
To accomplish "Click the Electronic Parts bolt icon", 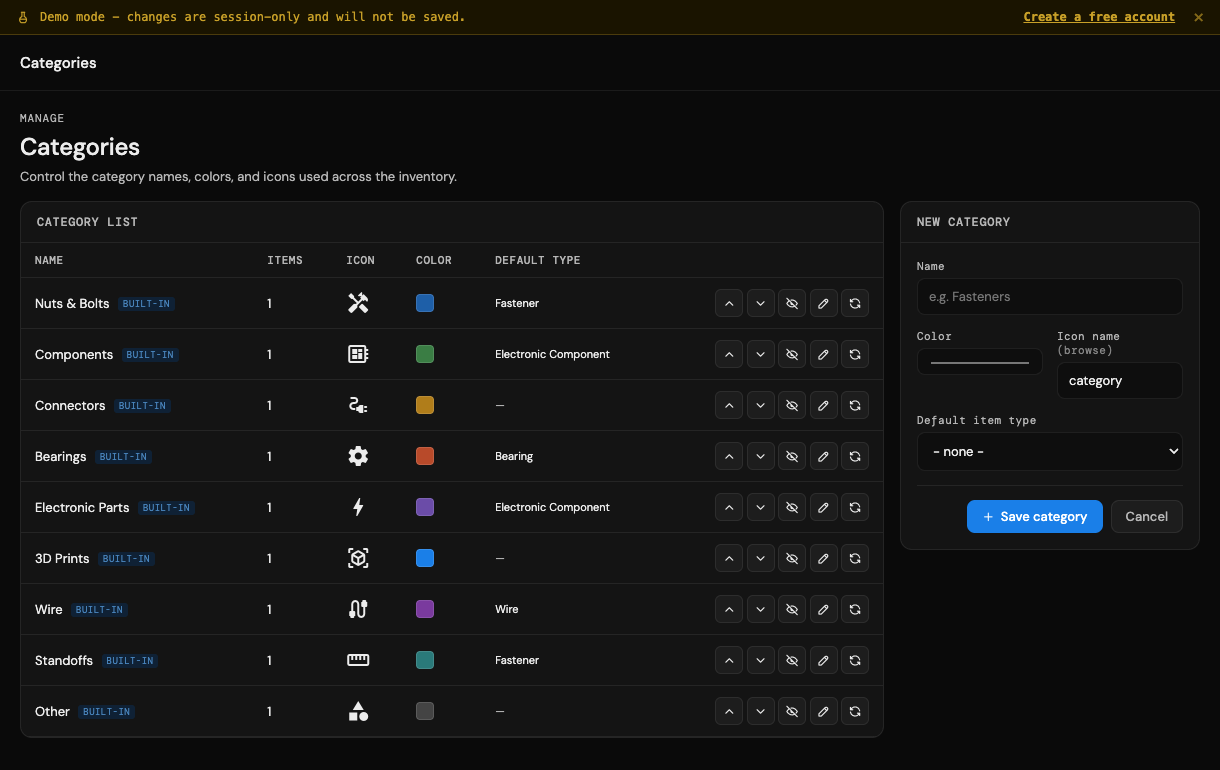I will click(358, 507).
